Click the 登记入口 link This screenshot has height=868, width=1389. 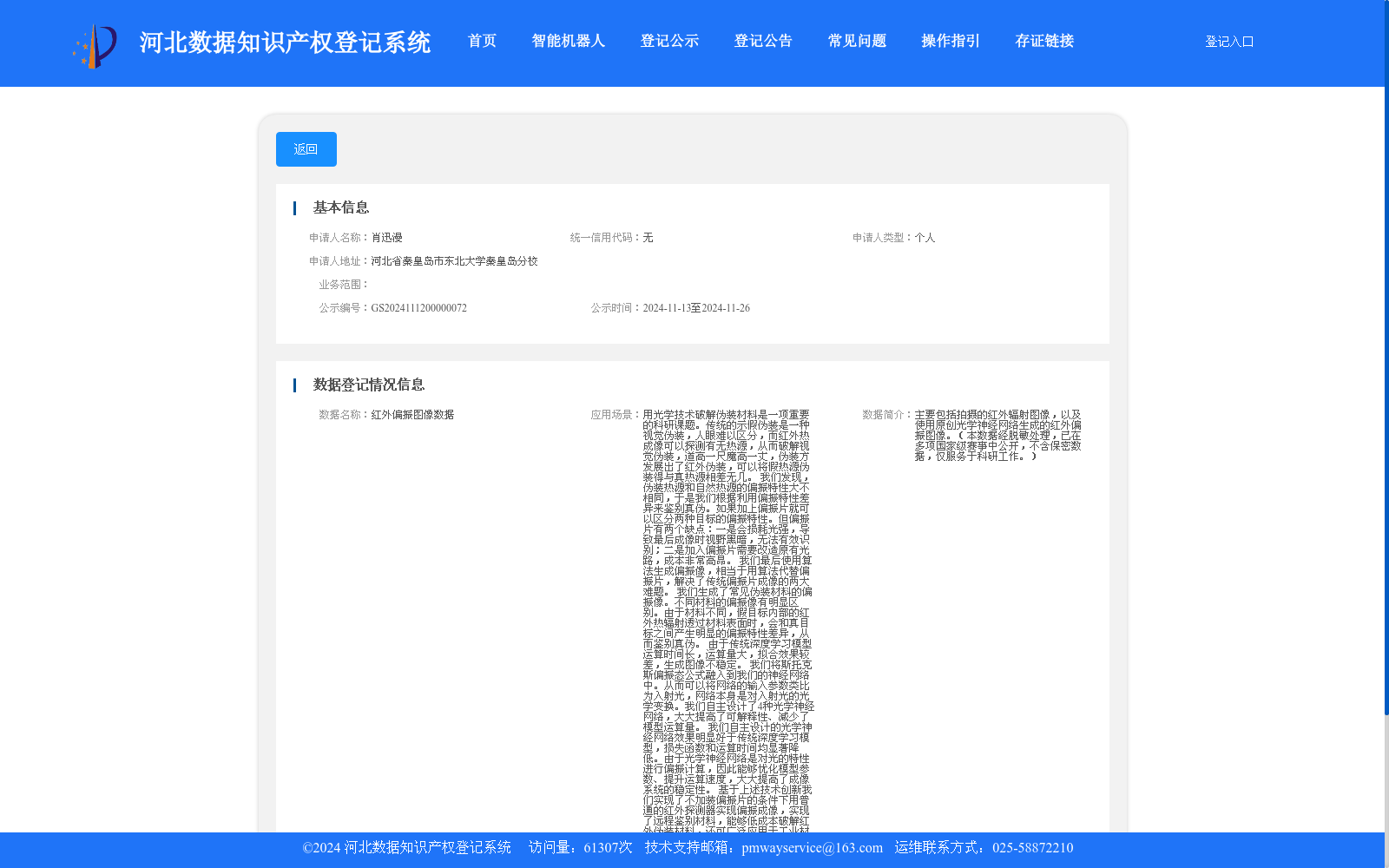click(1229, 42)
